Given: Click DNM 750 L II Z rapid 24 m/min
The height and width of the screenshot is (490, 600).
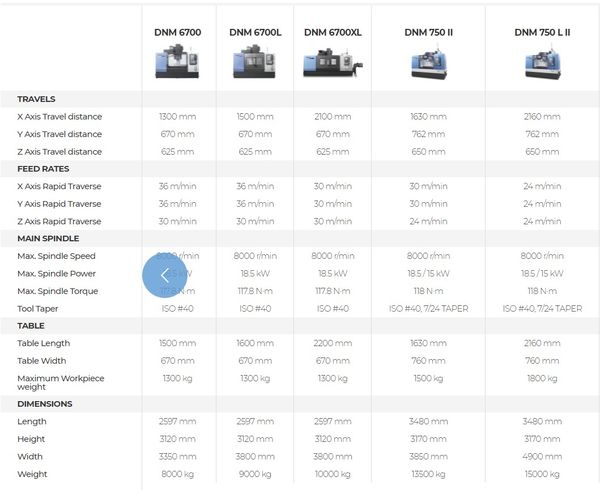Looking at the screenshot, I should point(542,221).
